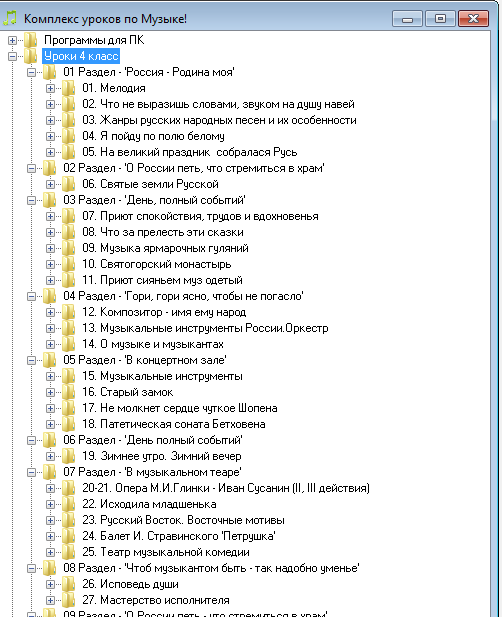Click folder icon of '01. Мелодия'

(x=68, y=88)
